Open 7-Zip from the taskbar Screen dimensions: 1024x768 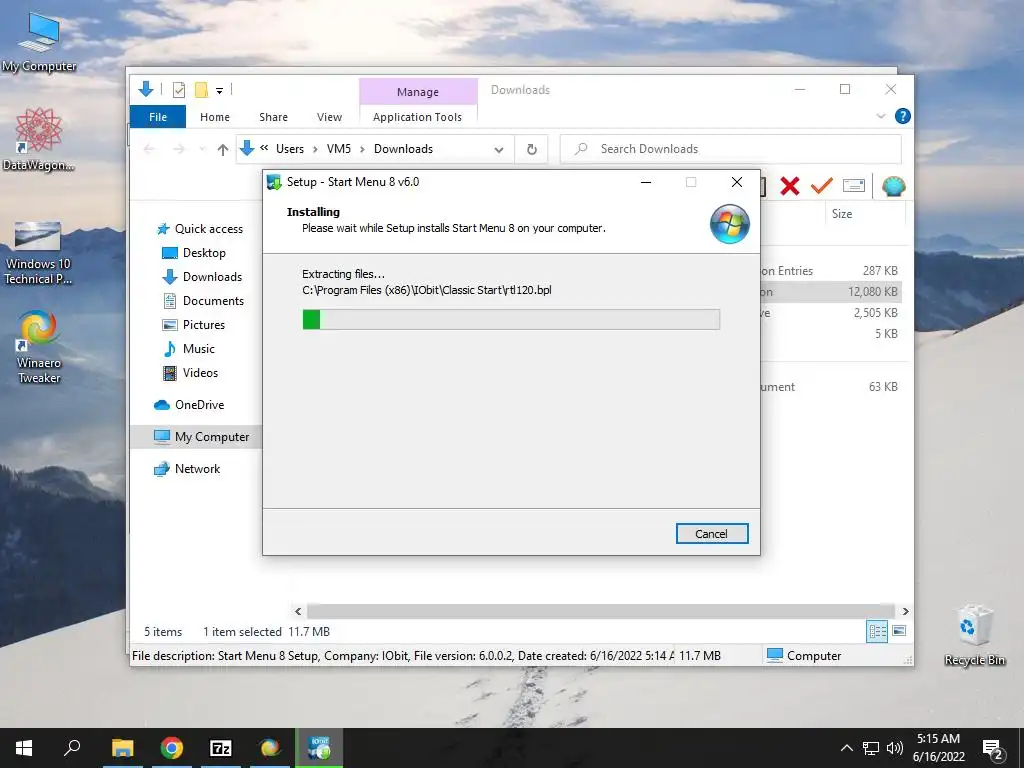(x=221, y=748)
